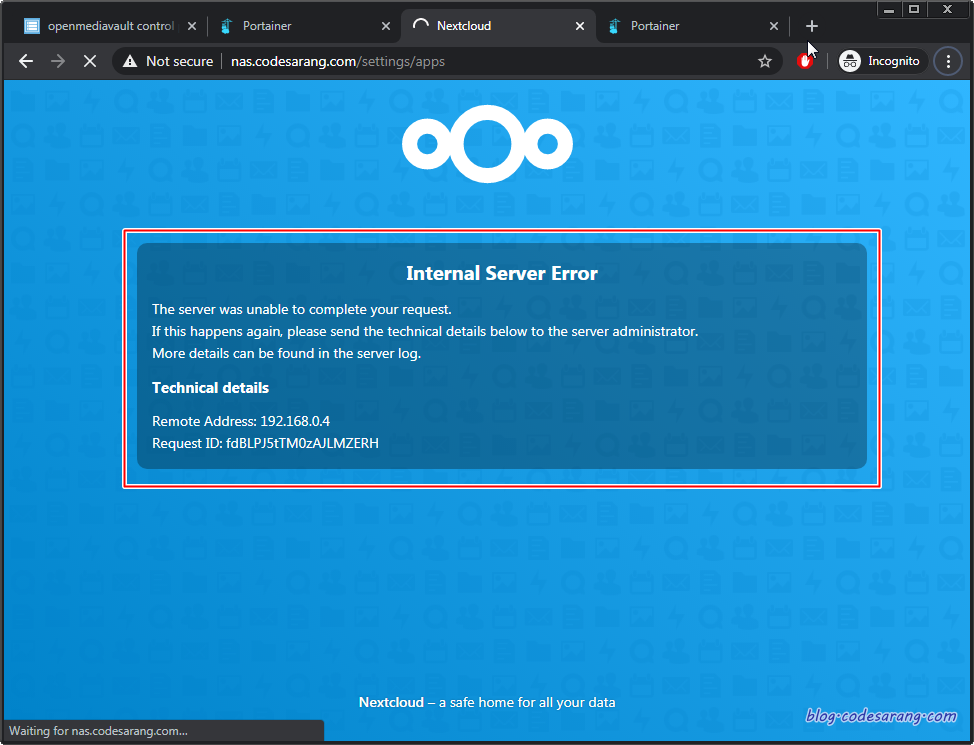This screenshot has width=974, height=745.
Task: Click the Internal Server Error heading
Action: 502,273
